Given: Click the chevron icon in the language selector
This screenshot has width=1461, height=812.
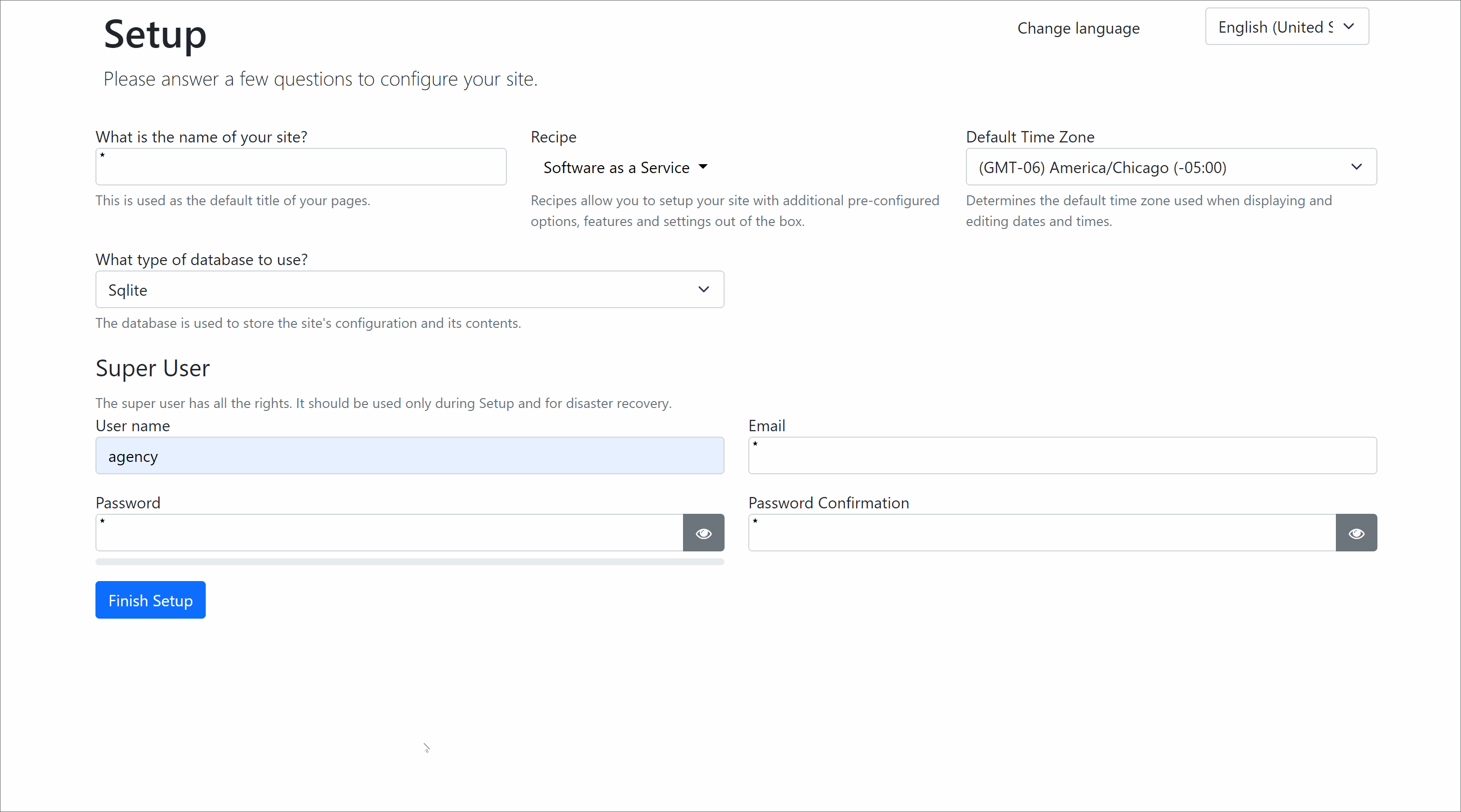Looking at the screenshot, I should (x=1349, y=26).
